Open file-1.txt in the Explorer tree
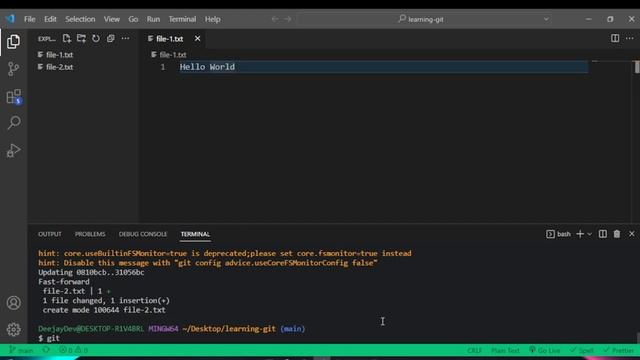 pyautogui.click(x=59, y=55)
